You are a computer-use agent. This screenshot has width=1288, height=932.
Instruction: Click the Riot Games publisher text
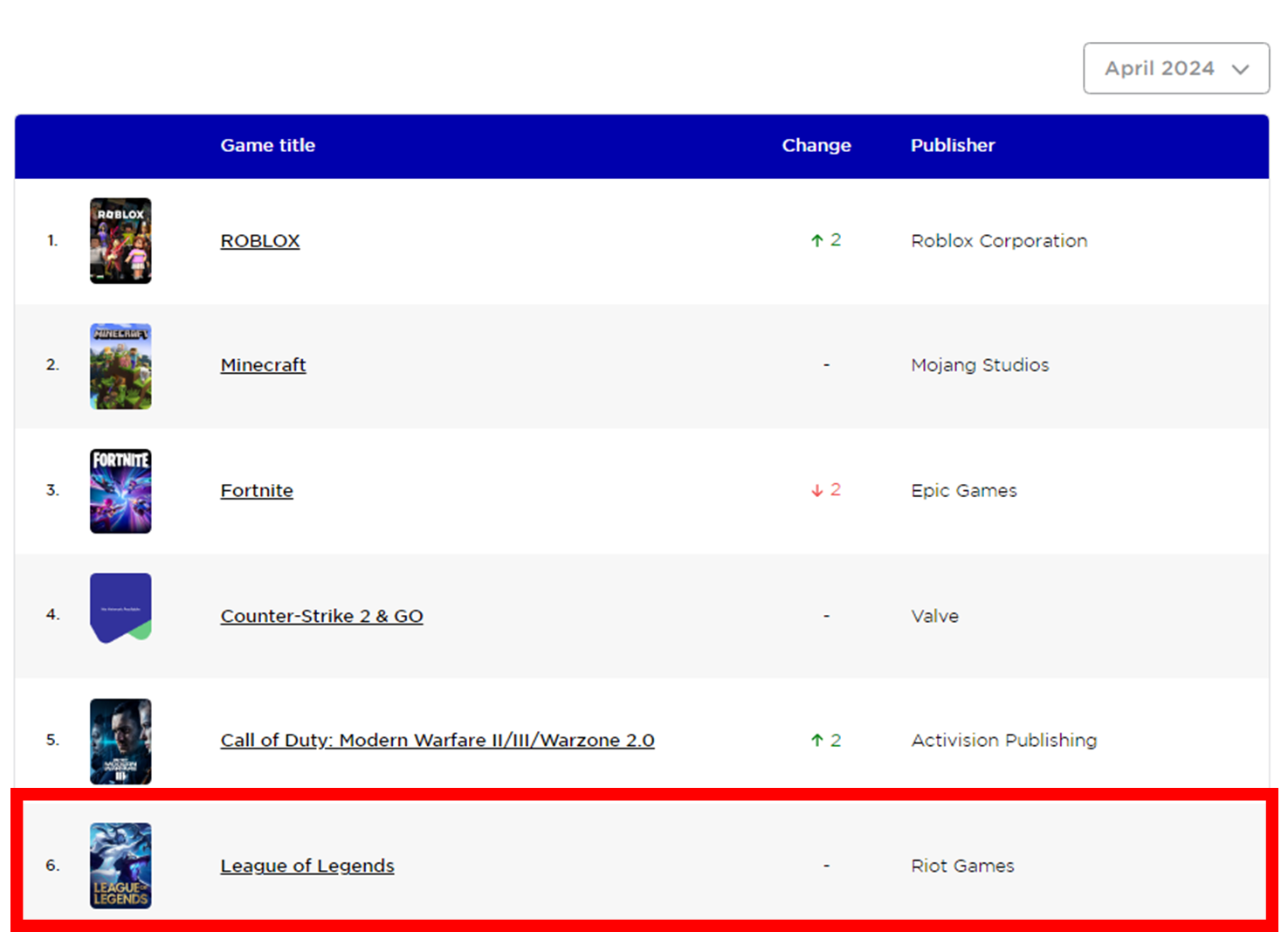(x=962, y=866)
